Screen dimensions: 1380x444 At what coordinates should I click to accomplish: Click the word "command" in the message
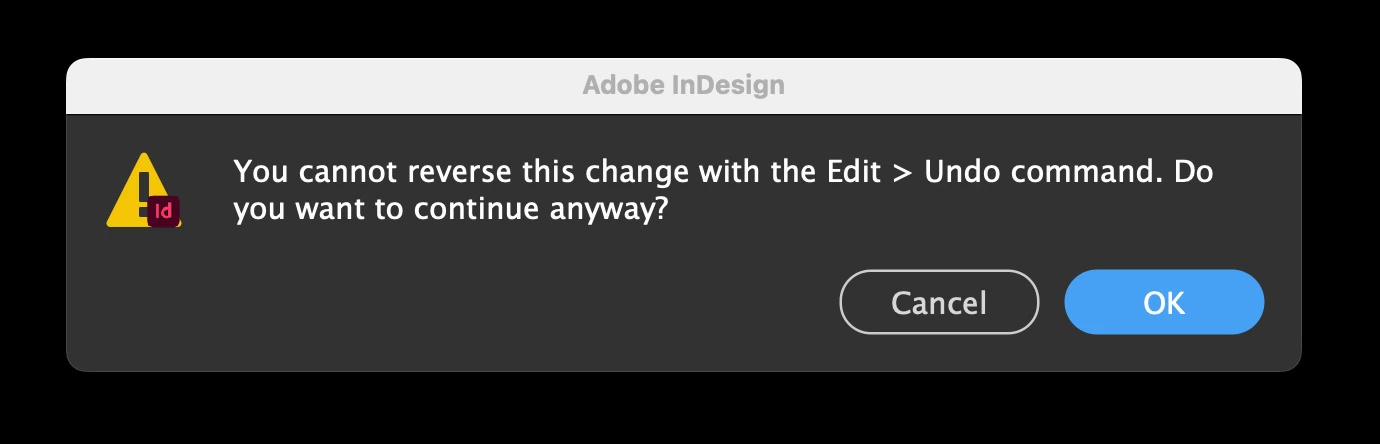point(1078,172)
